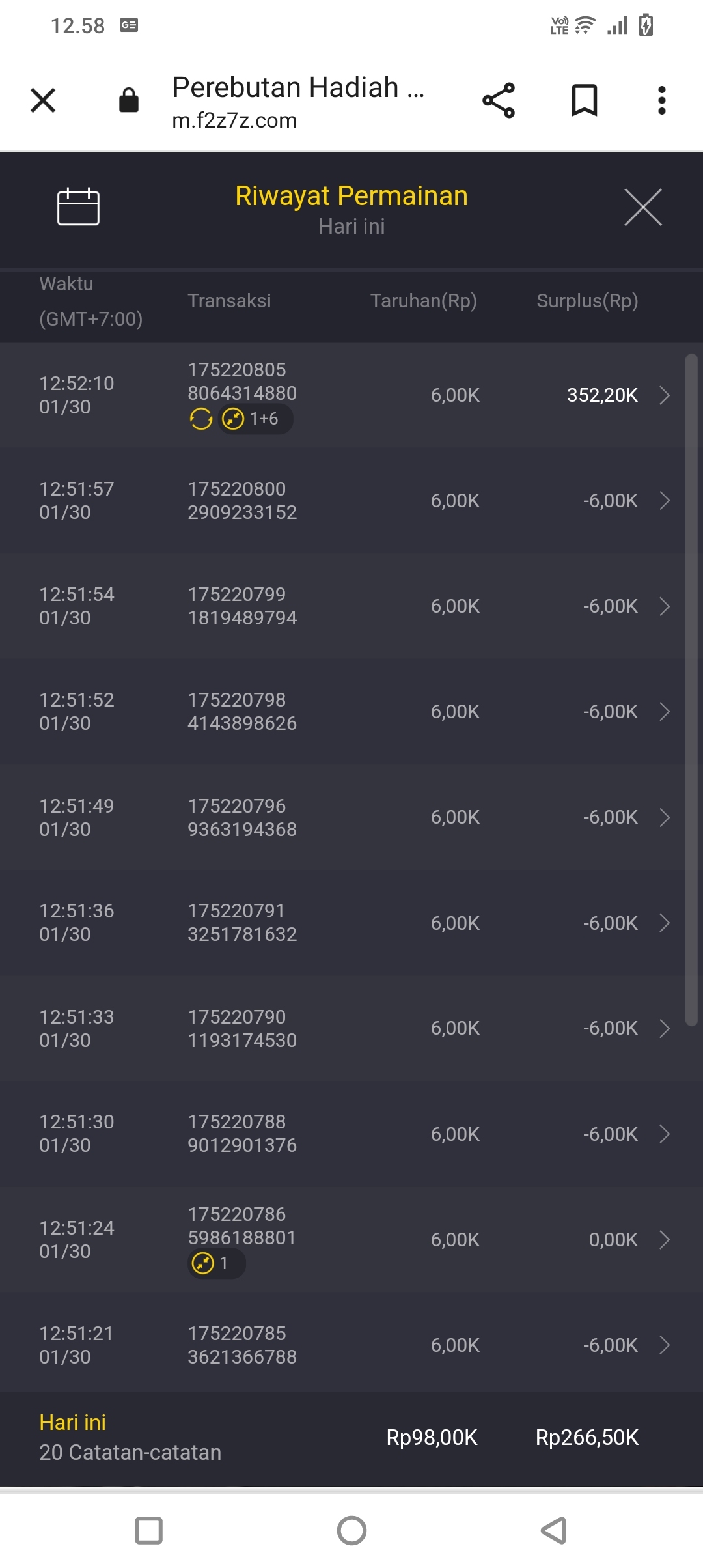Image resolution: width=703 pixels, height=1568 pixels.
Task: Open details chevron for 12:51:36 record
Action: [x=664, y=923]
